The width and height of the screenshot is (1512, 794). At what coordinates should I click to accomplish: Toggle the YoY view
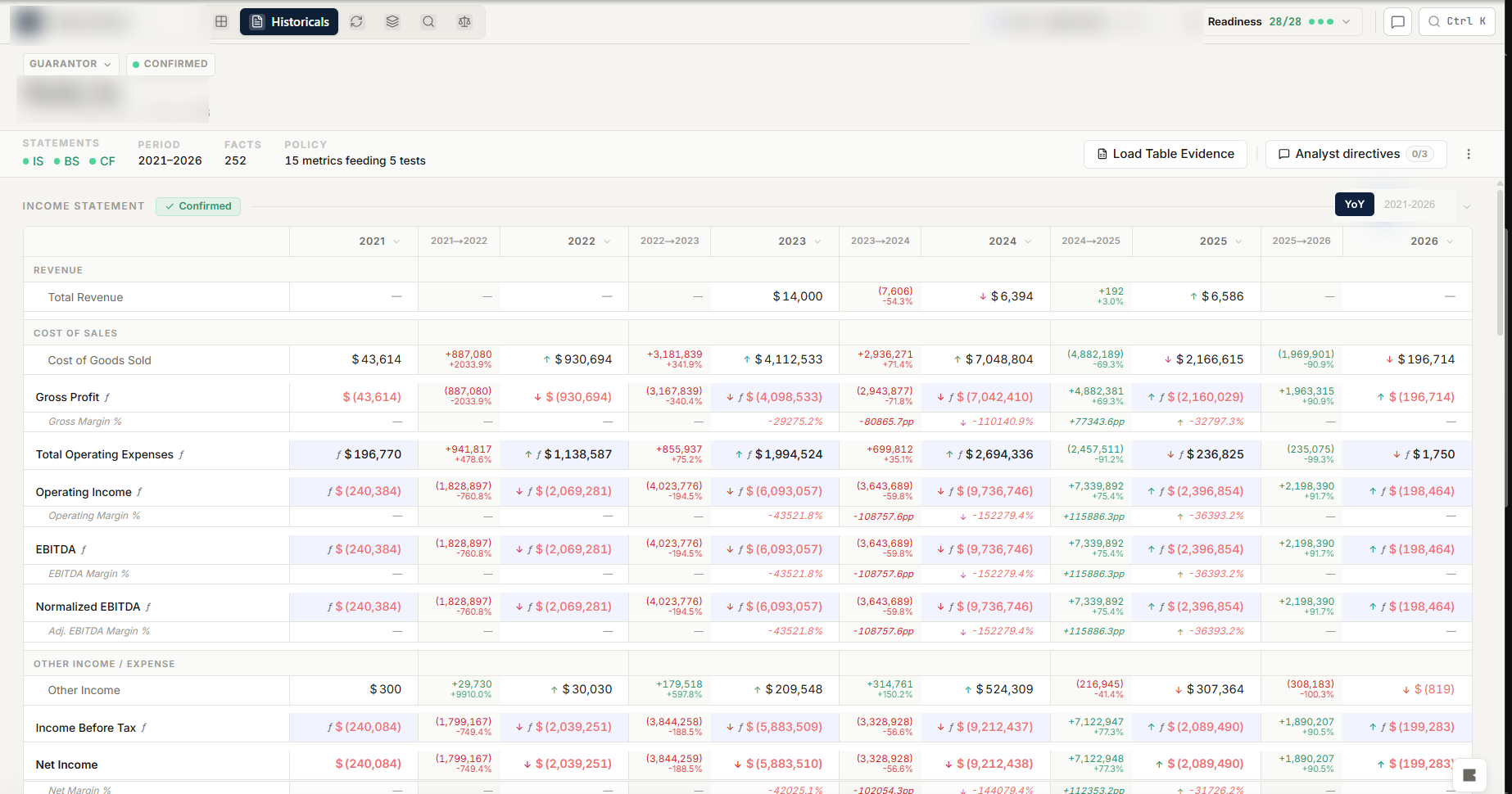click(x=1355, y=205)
